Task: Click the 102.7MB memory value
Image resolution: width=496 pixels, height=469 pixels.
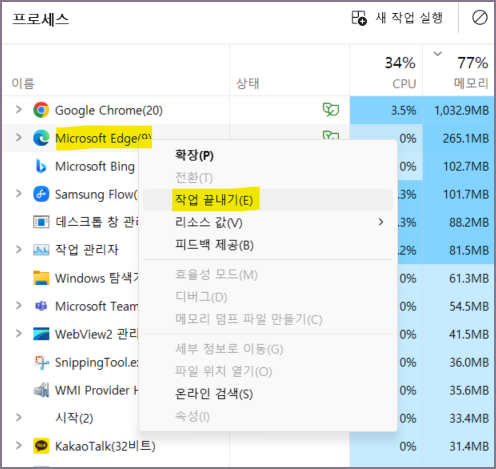Action: click(466, 166)
